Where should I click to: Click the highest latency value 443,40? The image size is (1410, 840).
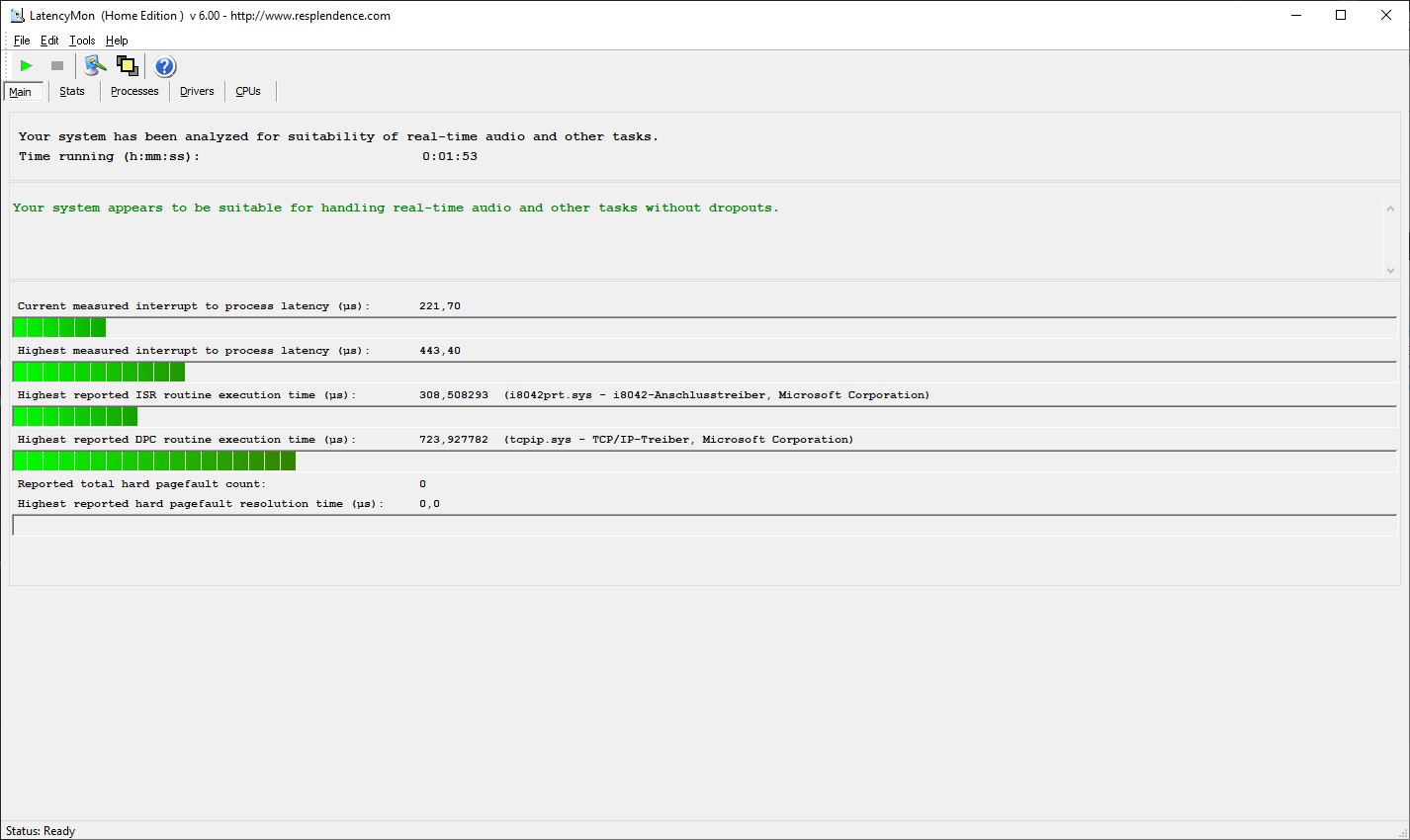[440, 351]
